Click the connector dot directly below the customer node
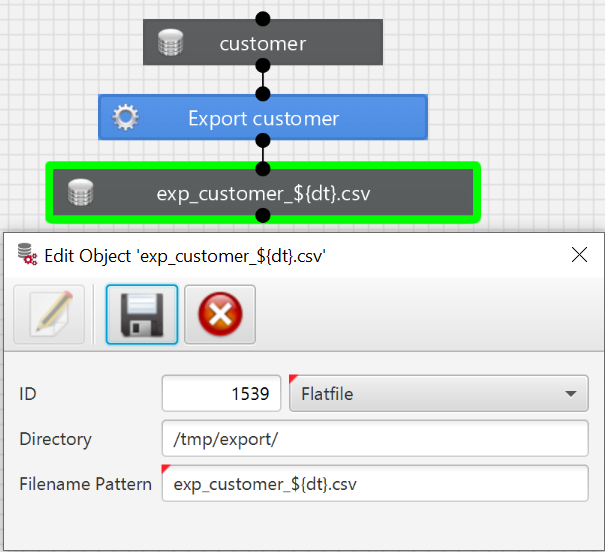Screen dimensions: 605x552 click(x=263, y=68)
